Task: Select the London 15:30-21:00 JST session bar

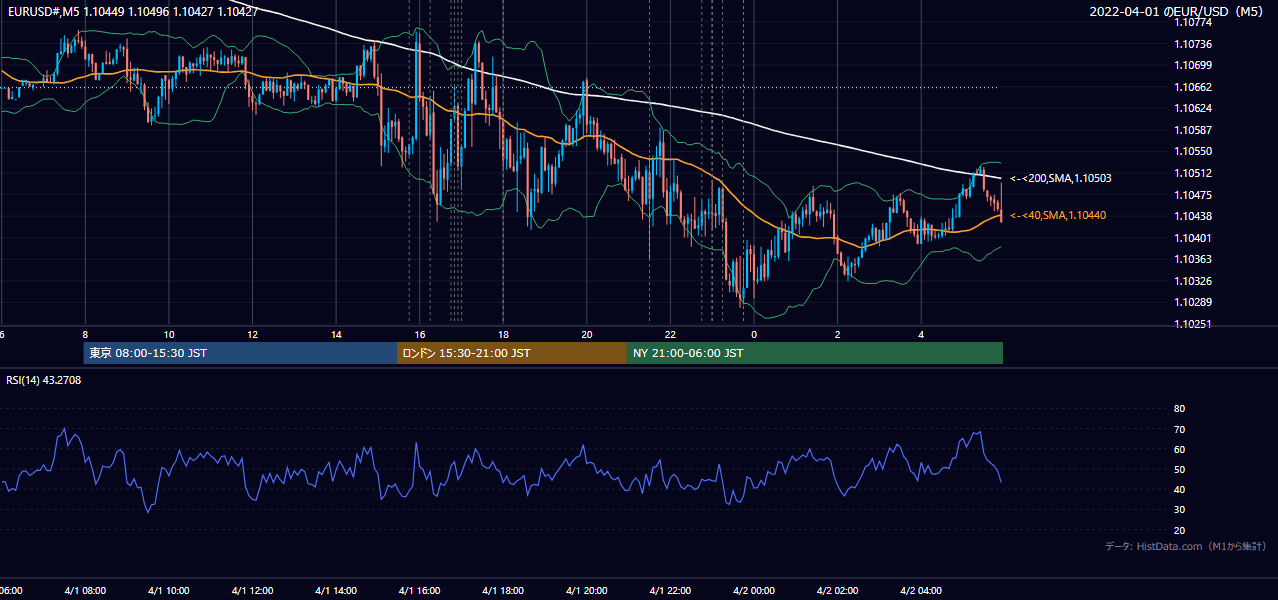Action: pyautogui.click(x=512, y=353)
